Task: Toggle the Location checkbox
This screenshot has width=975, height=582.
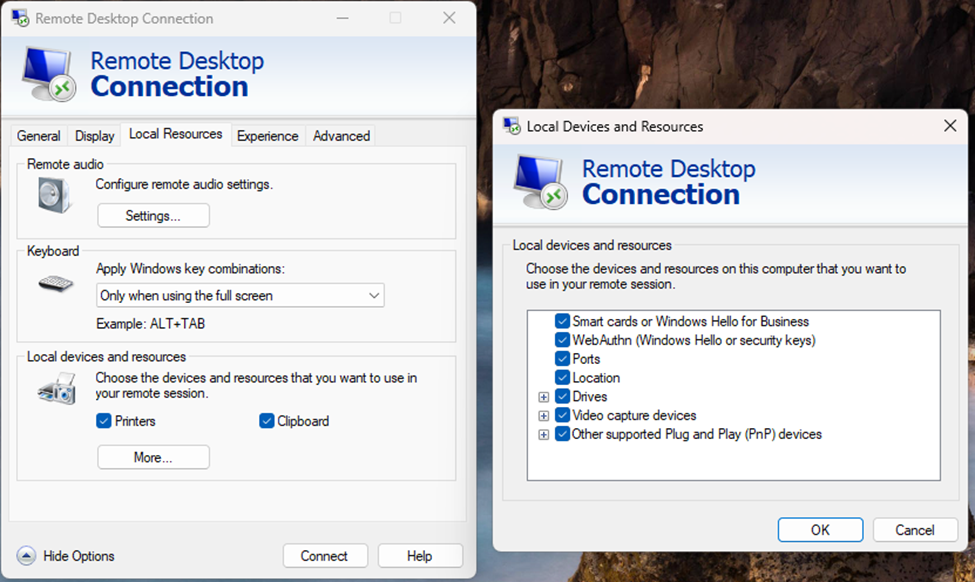Action: click(562, 378)
